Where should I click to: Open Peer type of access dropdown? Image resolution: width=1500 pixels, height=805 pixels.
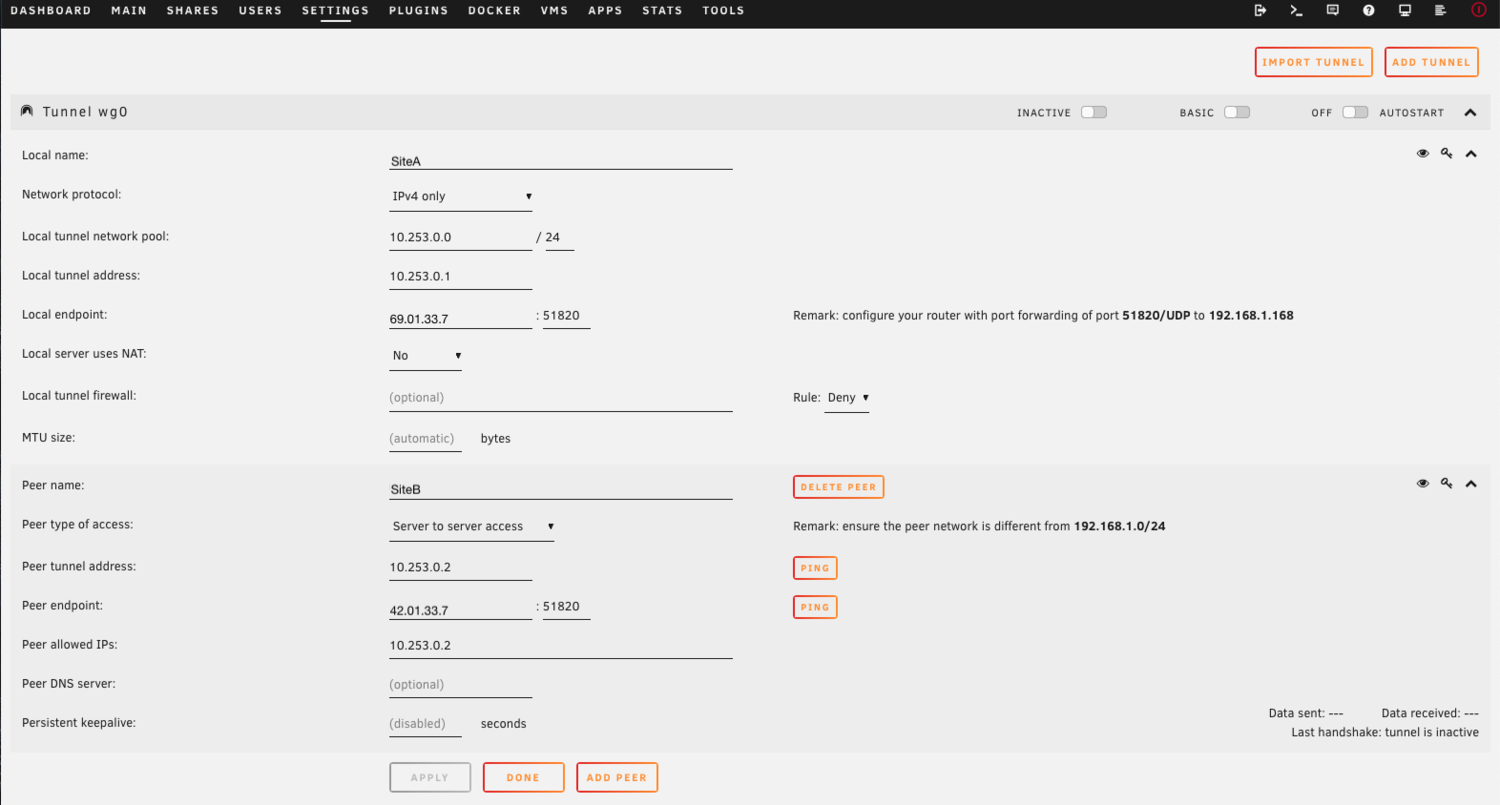(x=472, y=527)
